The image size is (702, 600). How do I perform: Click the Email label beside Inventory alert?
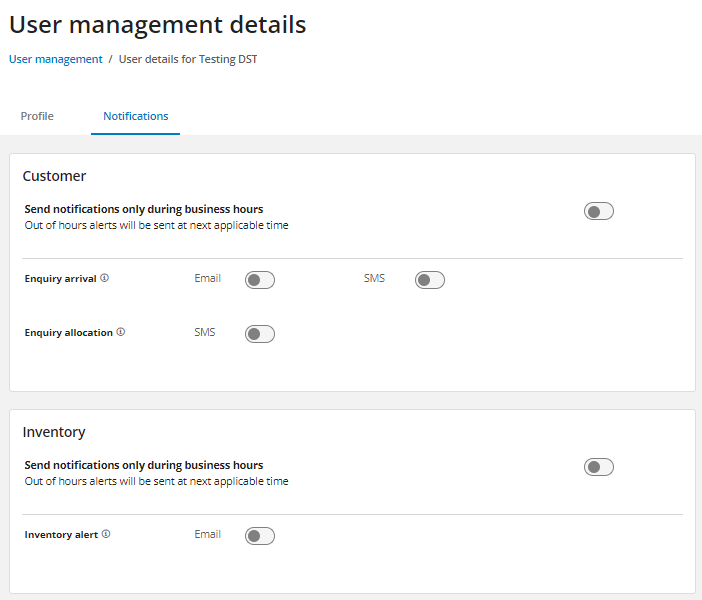[x=207, y=534]
